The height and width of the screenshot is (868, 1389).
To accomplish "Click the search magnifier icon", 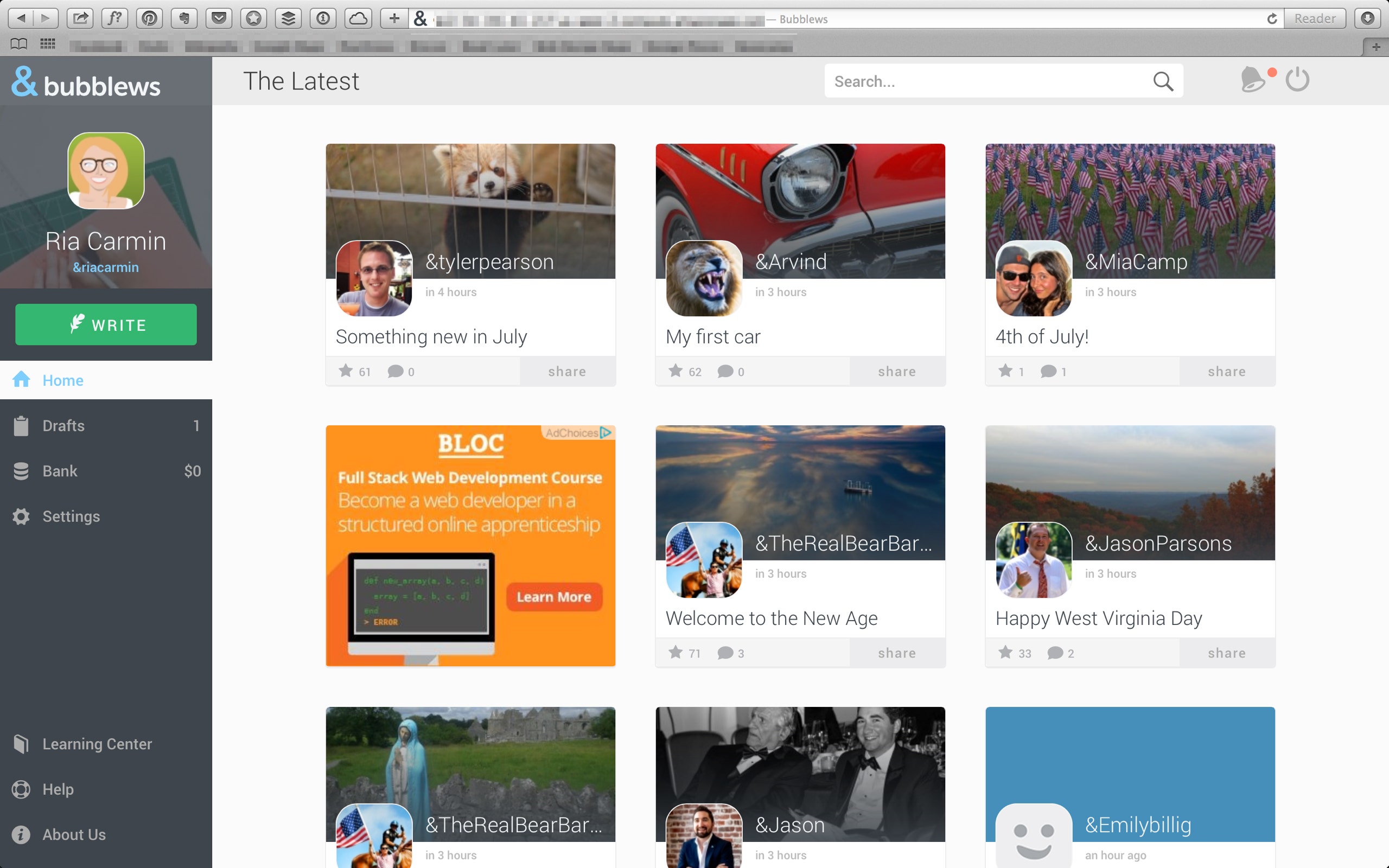I will [1163, 81].
